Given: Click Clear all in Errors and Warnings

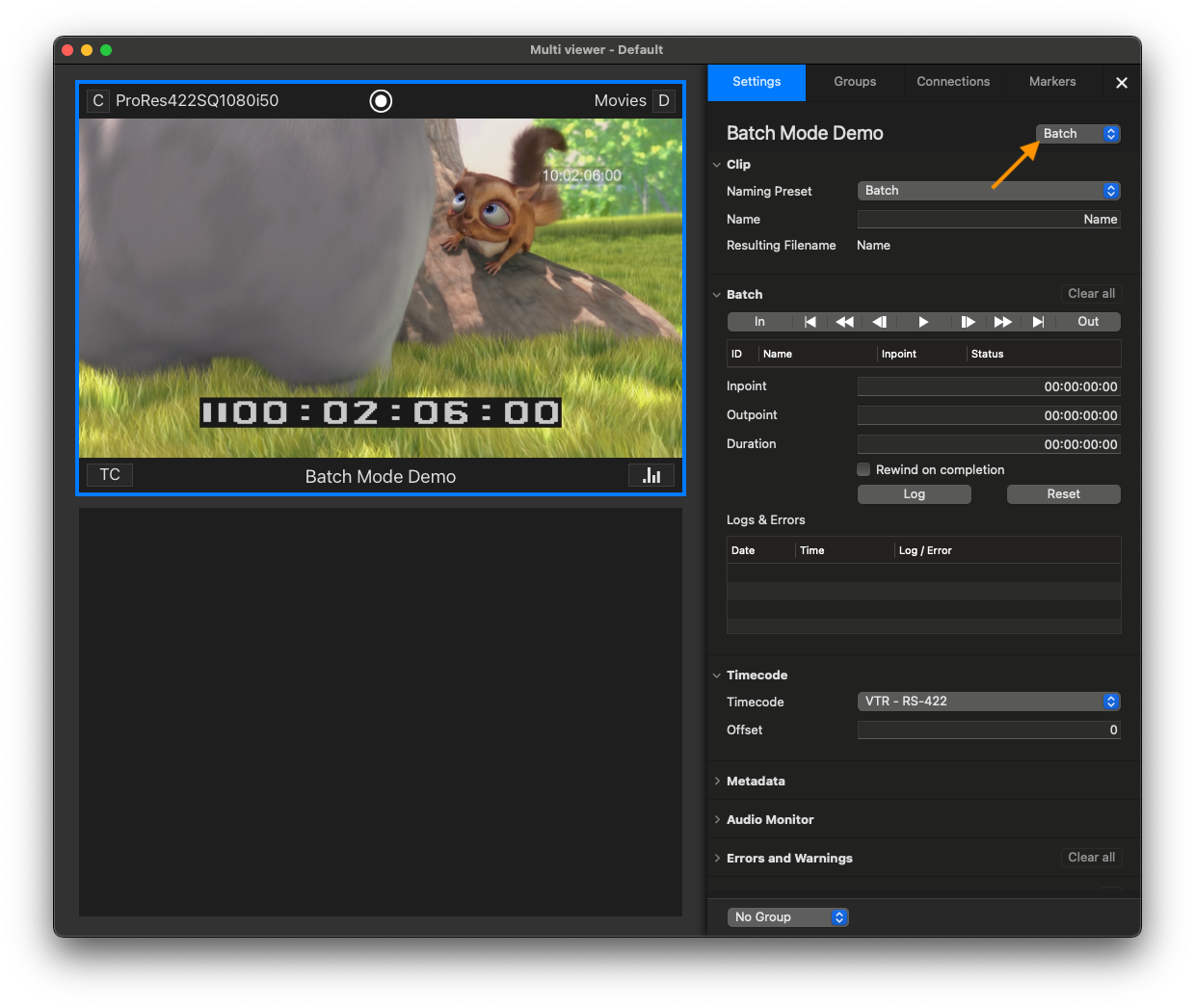Looking at the screenshot, I should [1091, 858].
